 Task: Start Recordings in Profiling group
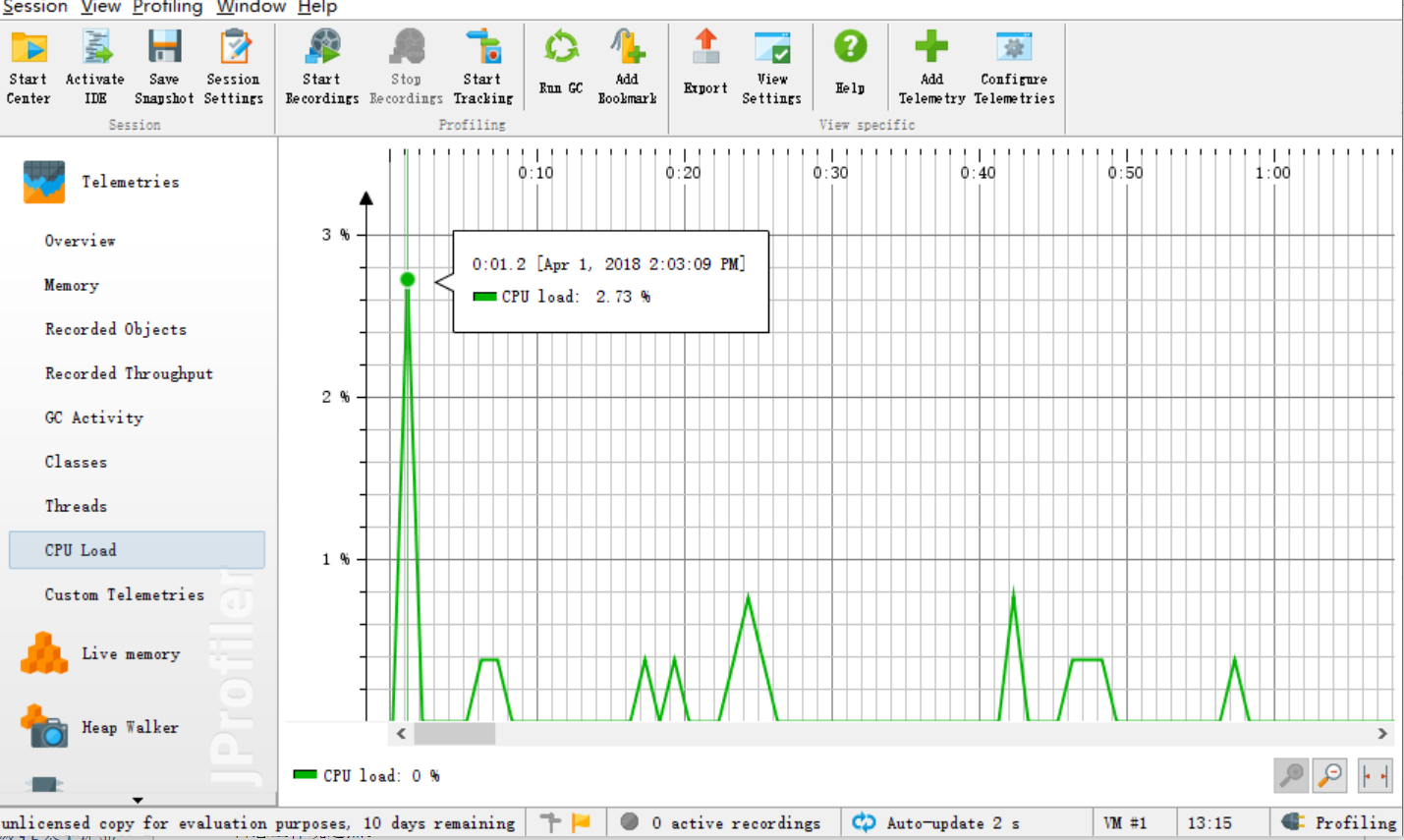coord(322,67)
